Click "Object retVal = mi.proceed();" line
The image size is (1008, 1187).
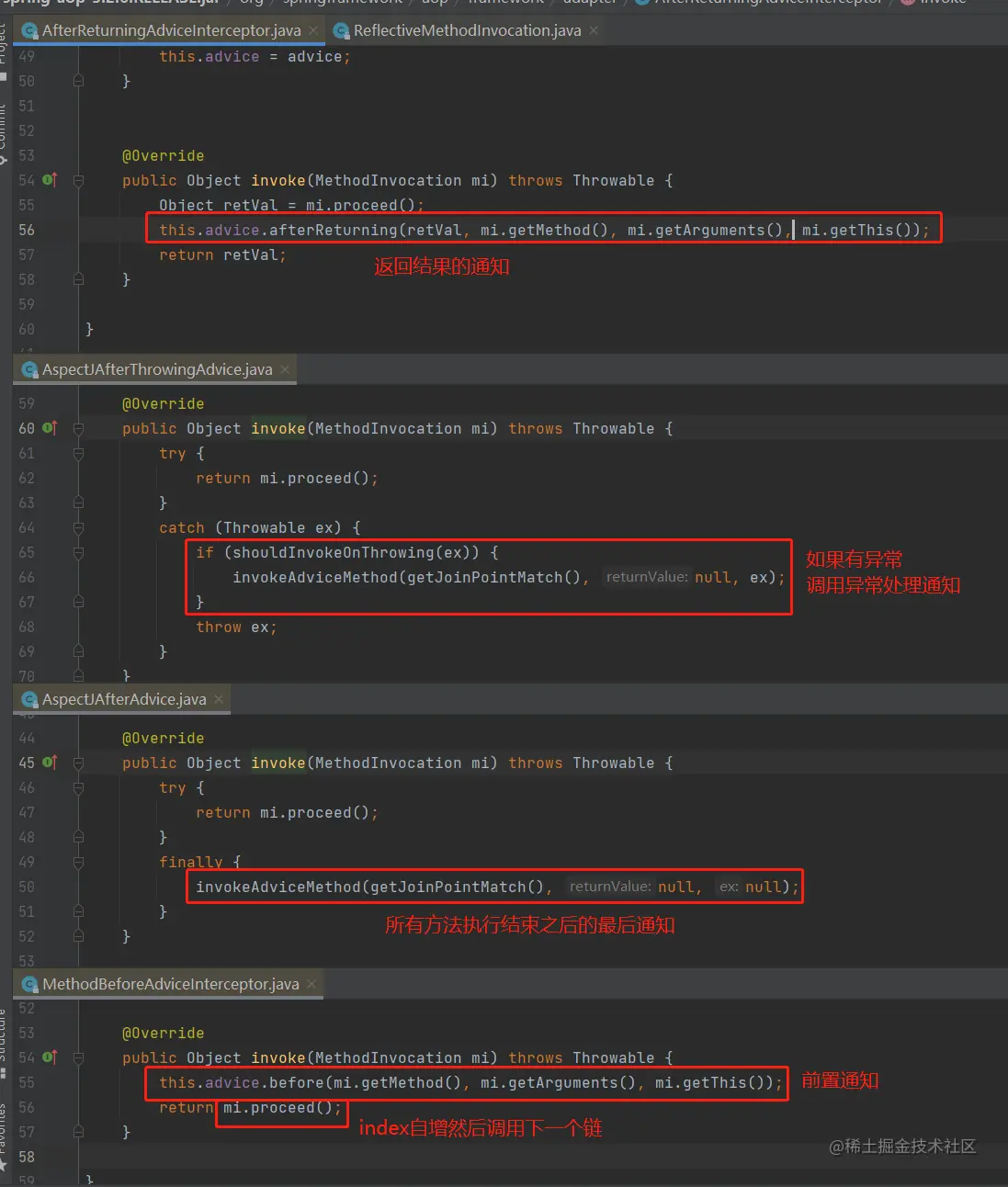pyautogui.click(x=291, y=205)
